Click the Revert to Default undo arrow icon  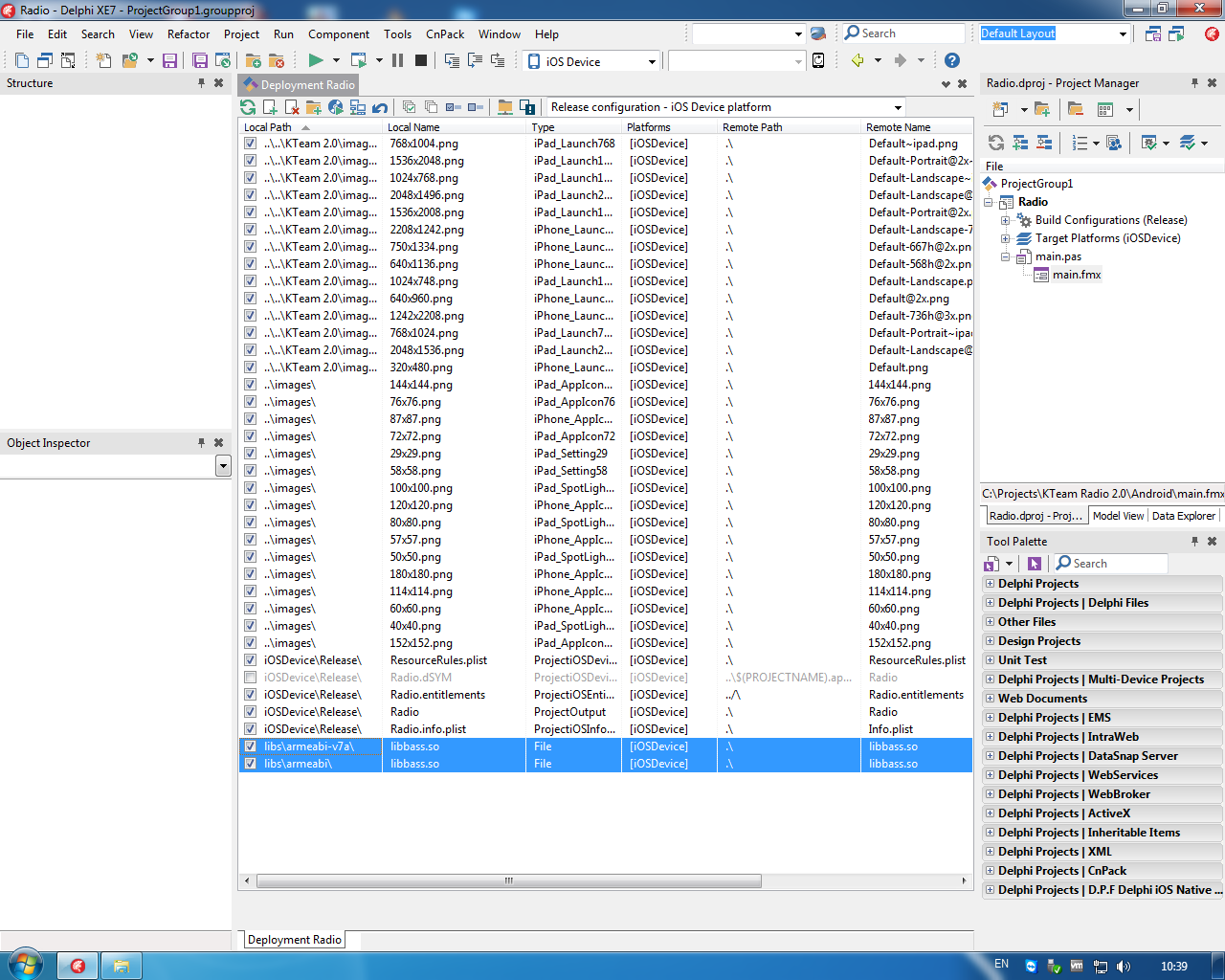[380, 107]
